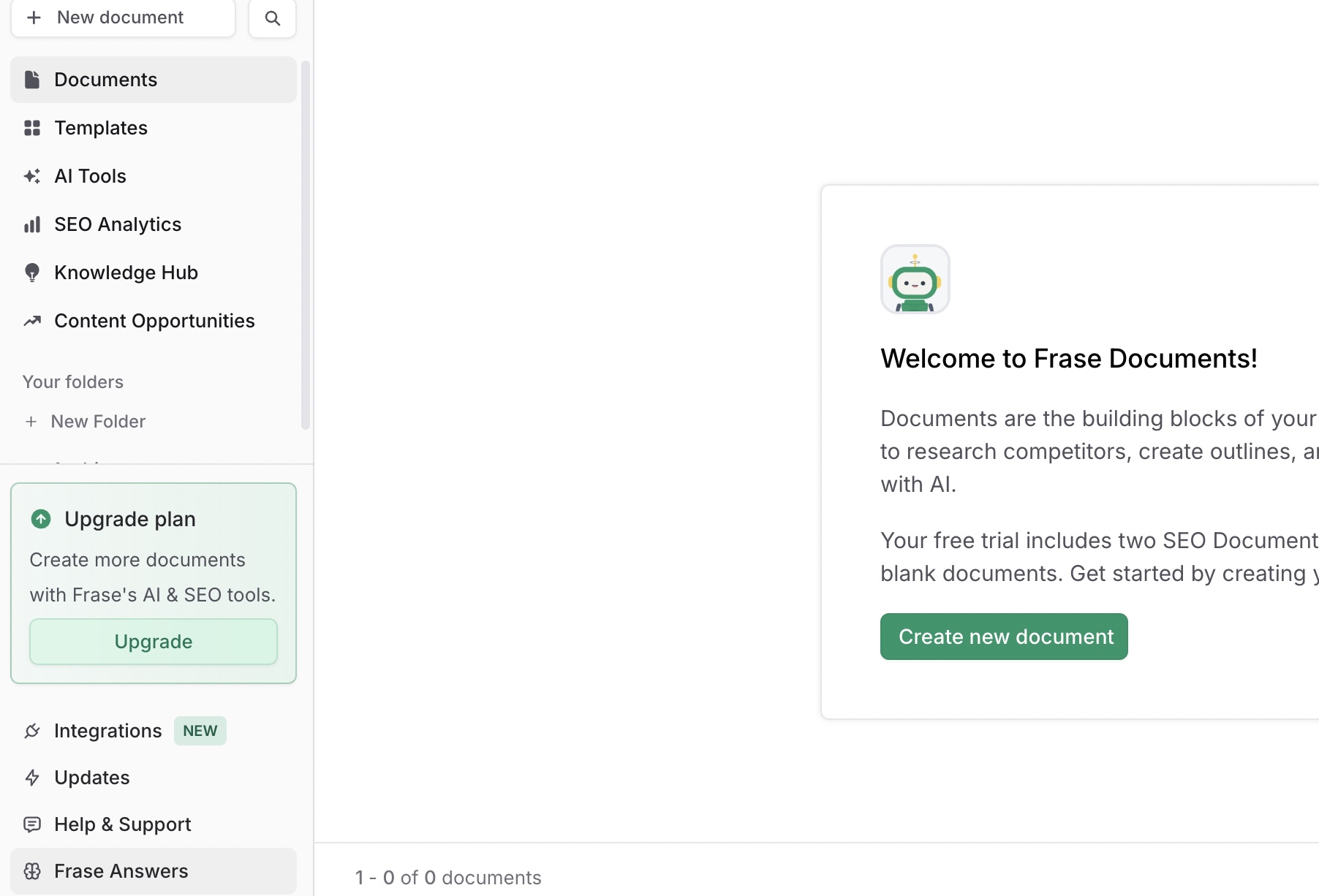The image size is (1319, 896).
Task: Click the AI Tools sparkle icon
Action: 31,176
